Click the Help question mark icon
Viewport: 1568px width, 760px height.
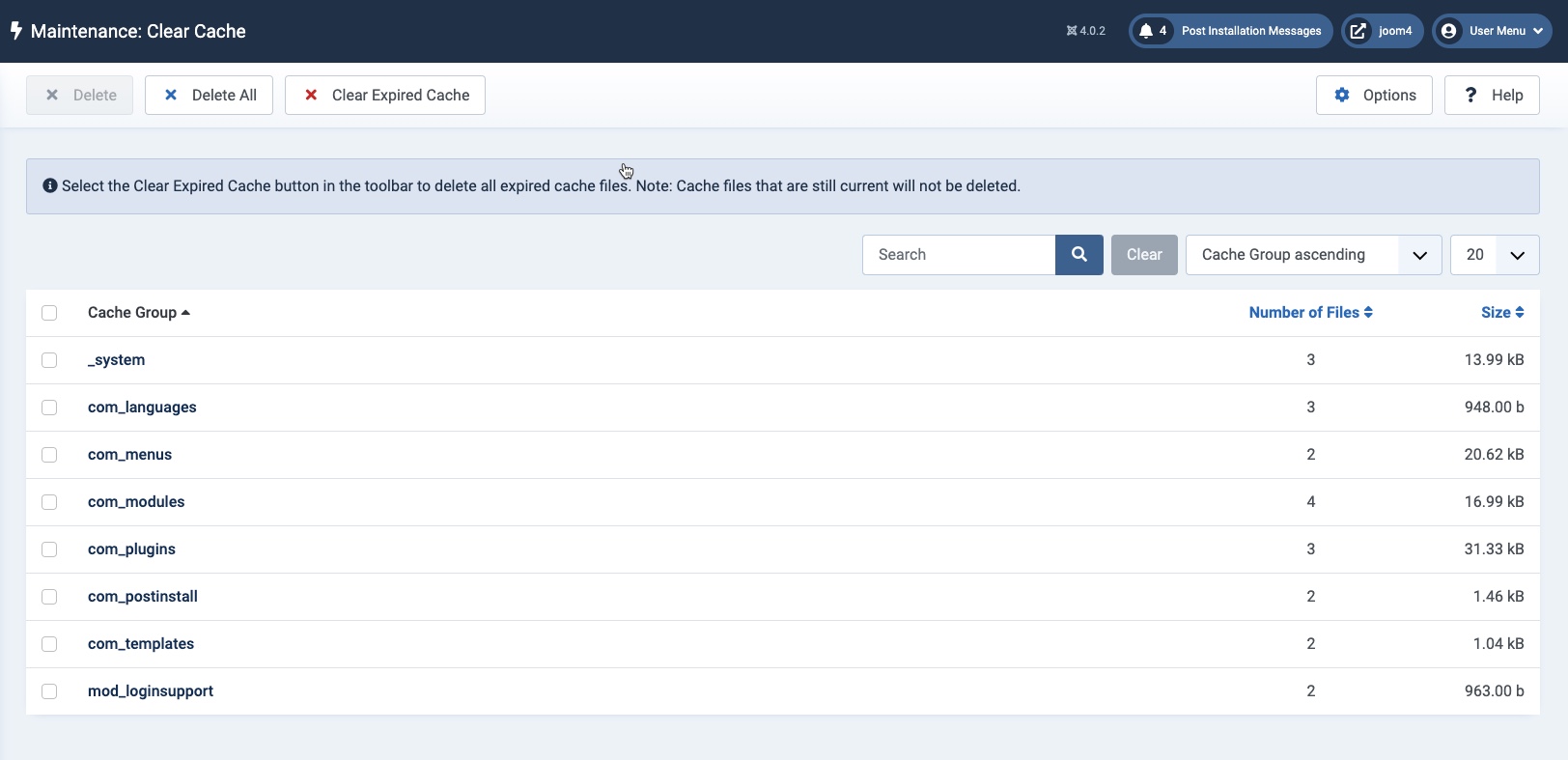pos(1470,95)
